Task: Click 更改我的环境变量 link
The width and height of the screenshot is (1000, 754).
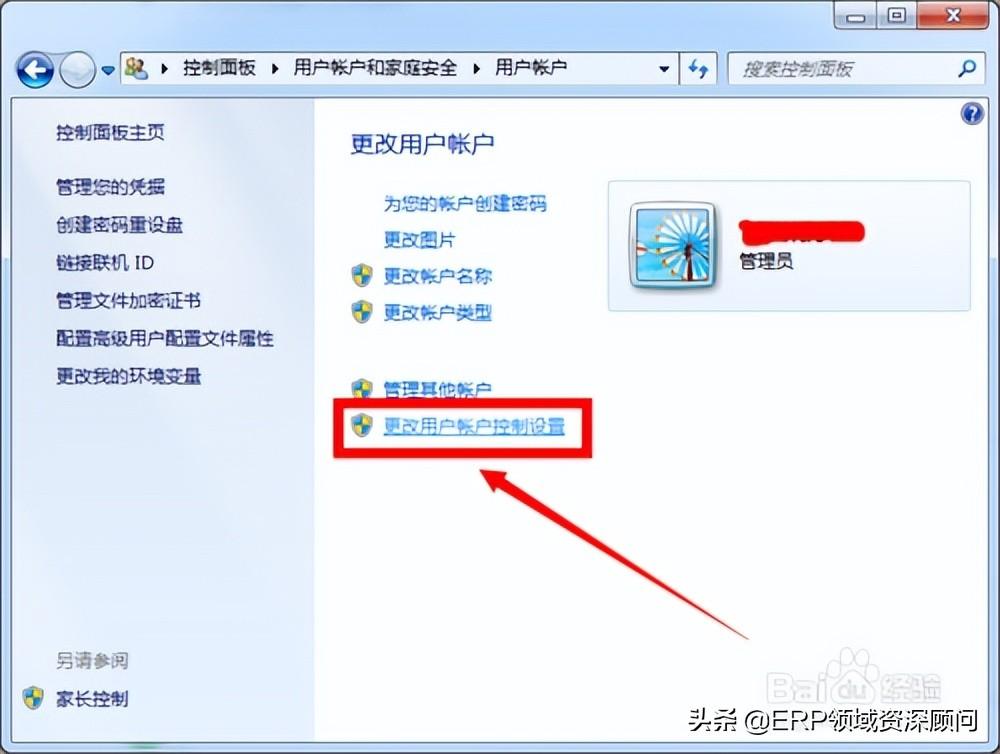Action: click(129, 376)
